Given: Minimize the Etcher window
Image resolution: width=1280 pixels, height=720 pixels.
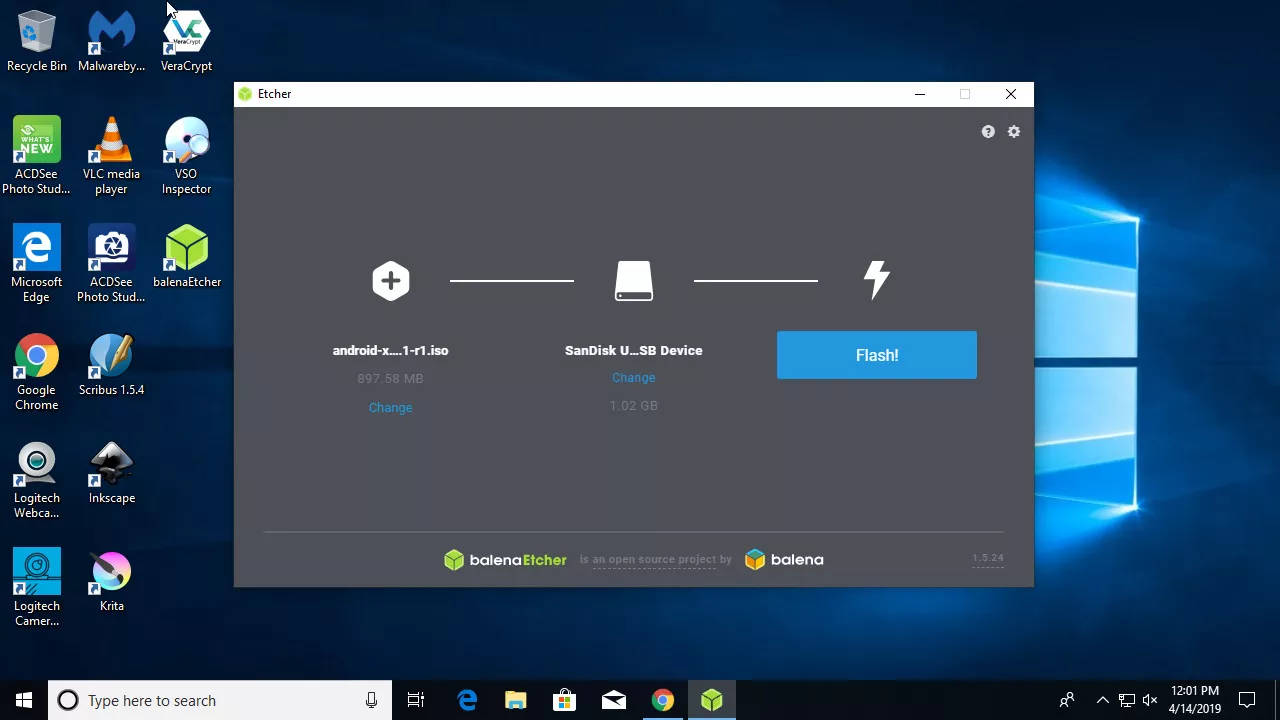Looking at the screenshot, I should [920, 94].
